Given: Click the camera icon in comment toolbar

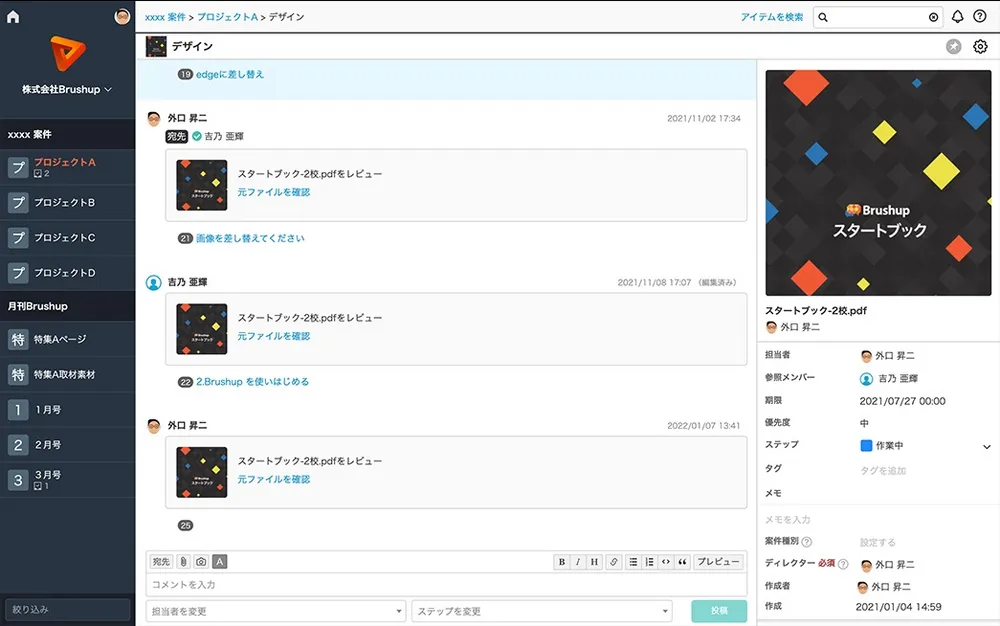Looking at the screenshot, I should (x=201, y=562).
